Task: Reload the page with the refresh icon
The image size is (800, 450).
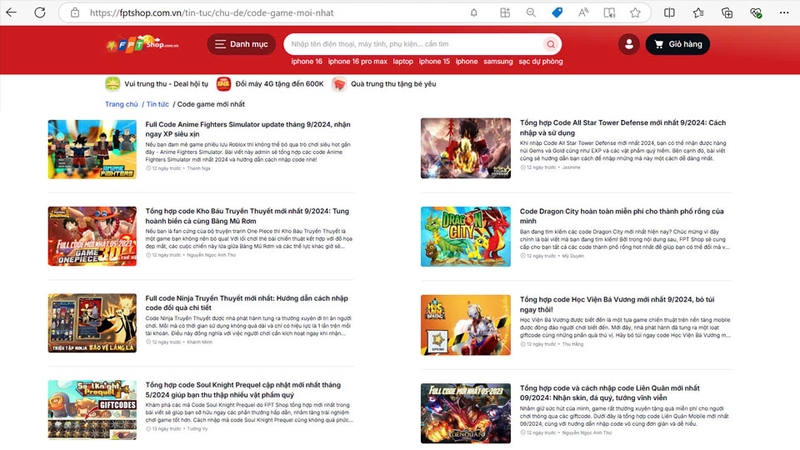Action: point(40,13)
